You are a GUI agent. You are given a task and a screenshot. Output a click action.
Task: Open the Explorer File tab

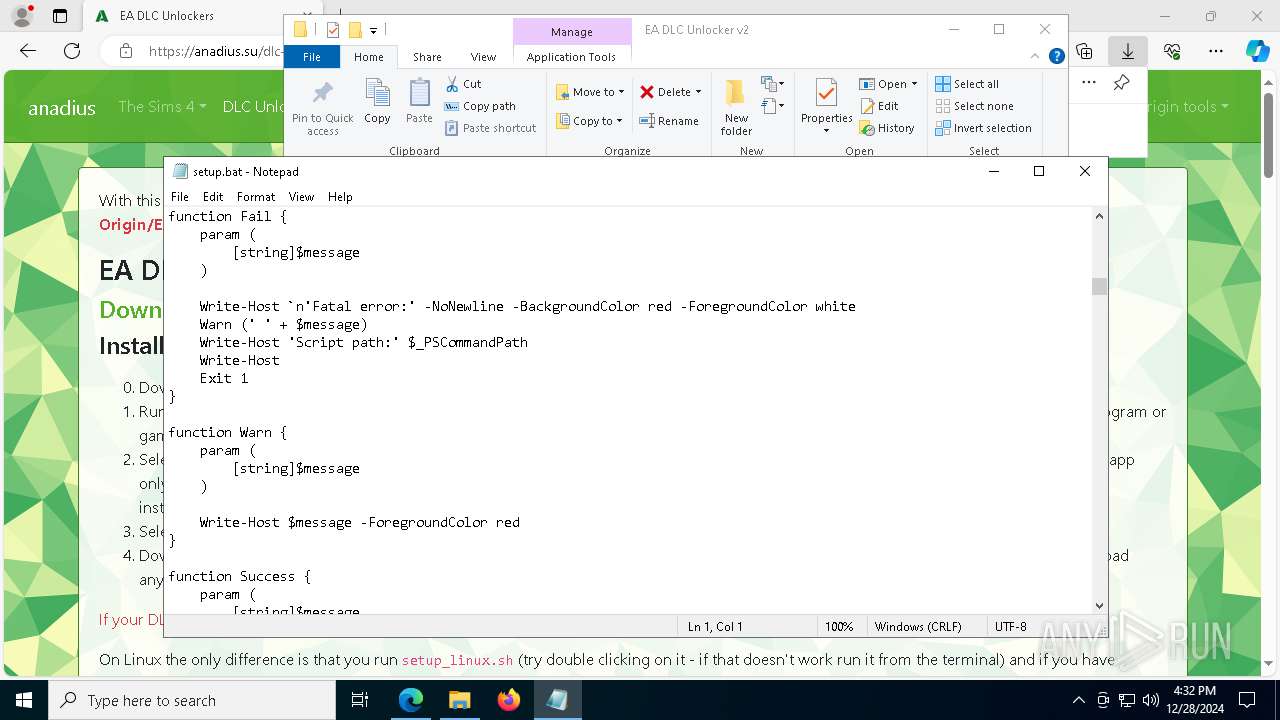click(312, 57)
